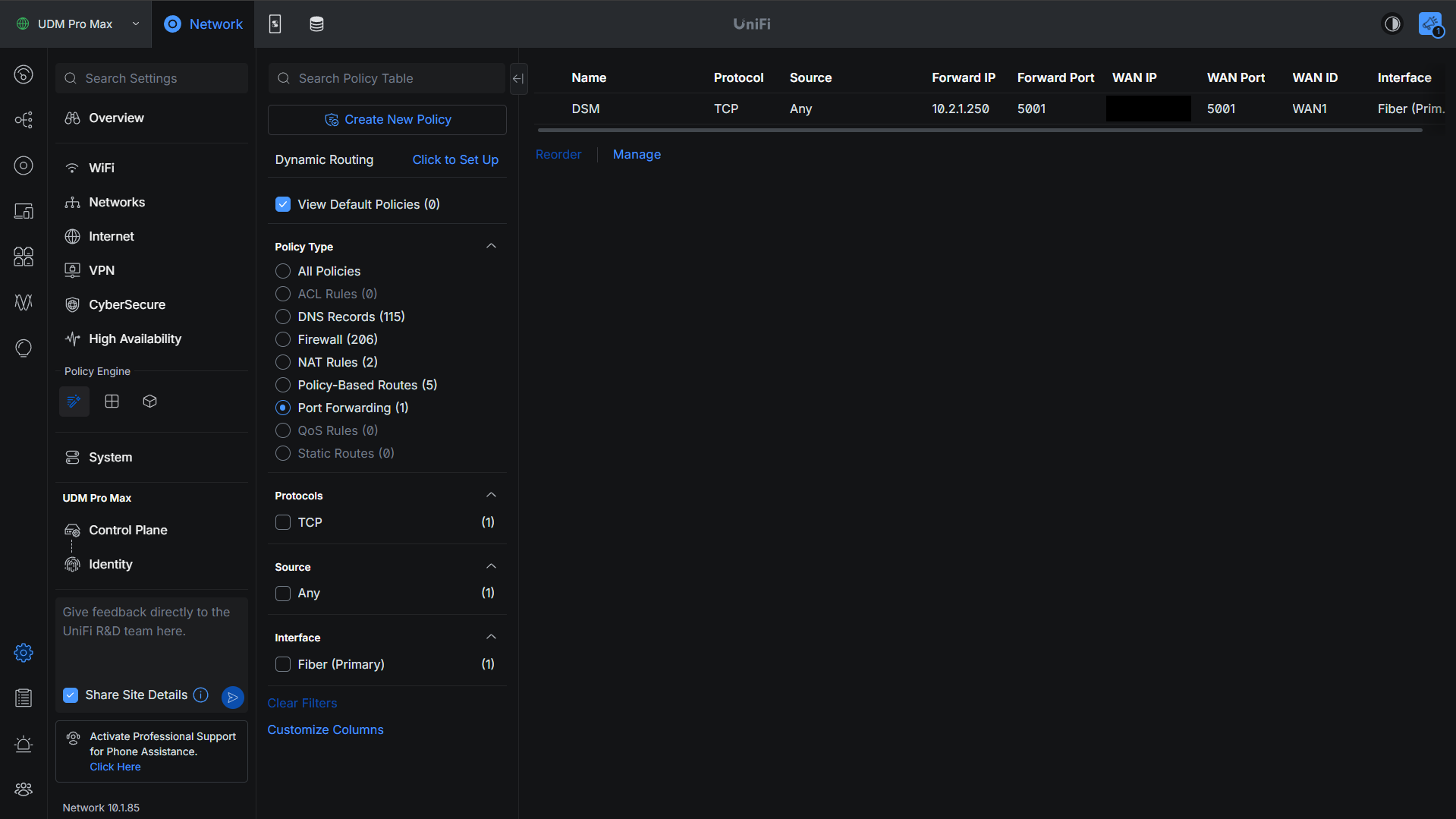
Task: Check the Any source filter
Action: pos(283,594)
